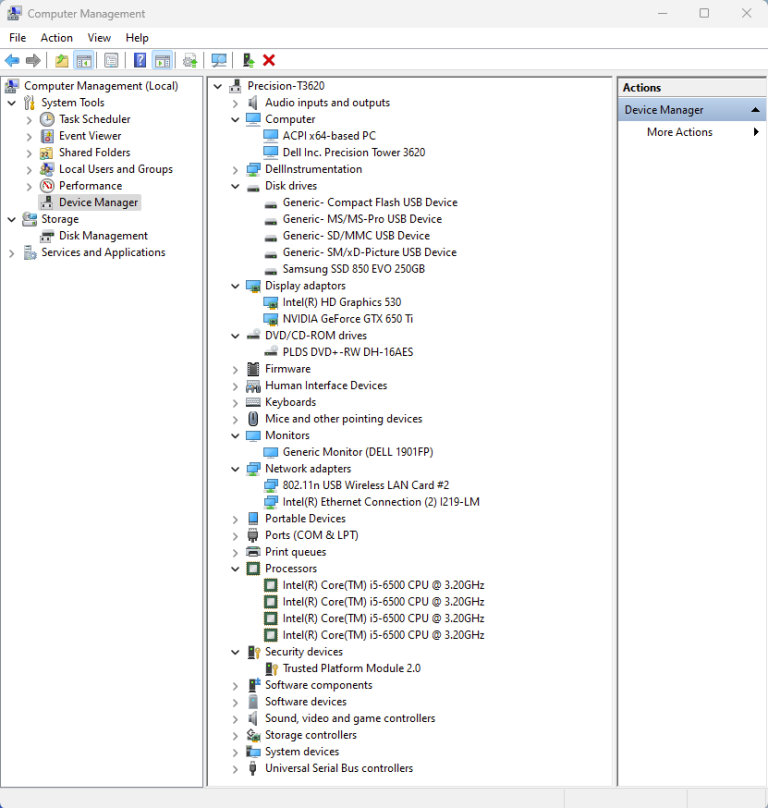Click the blue Help question mark icon
The height and width of the screenshot is (808, 768).
(x=140, y=61)
